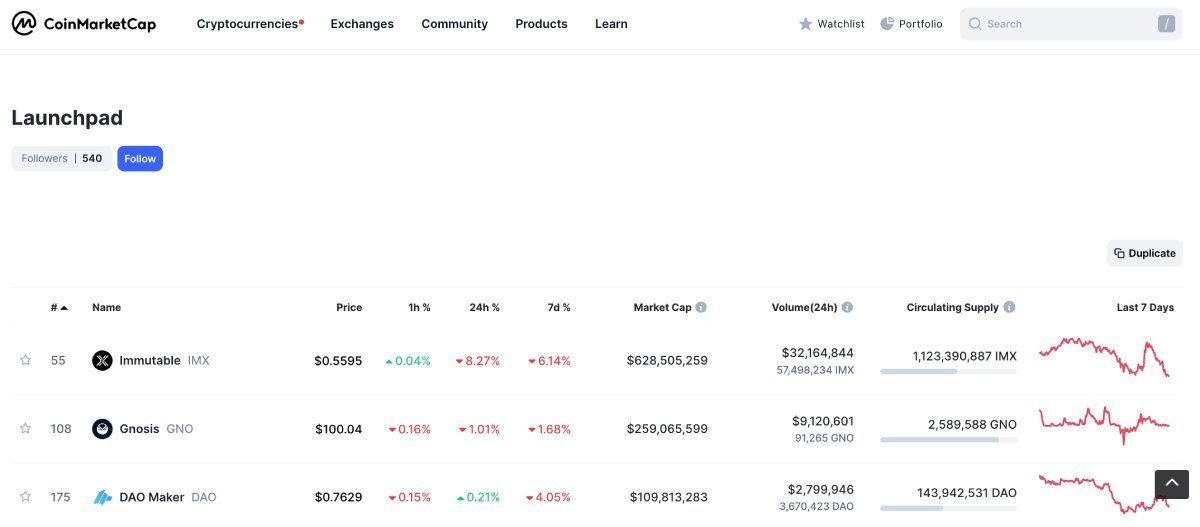Star Immutable to add to watchlist
This screenshot has width=1200, height=527.
point(25,360)
